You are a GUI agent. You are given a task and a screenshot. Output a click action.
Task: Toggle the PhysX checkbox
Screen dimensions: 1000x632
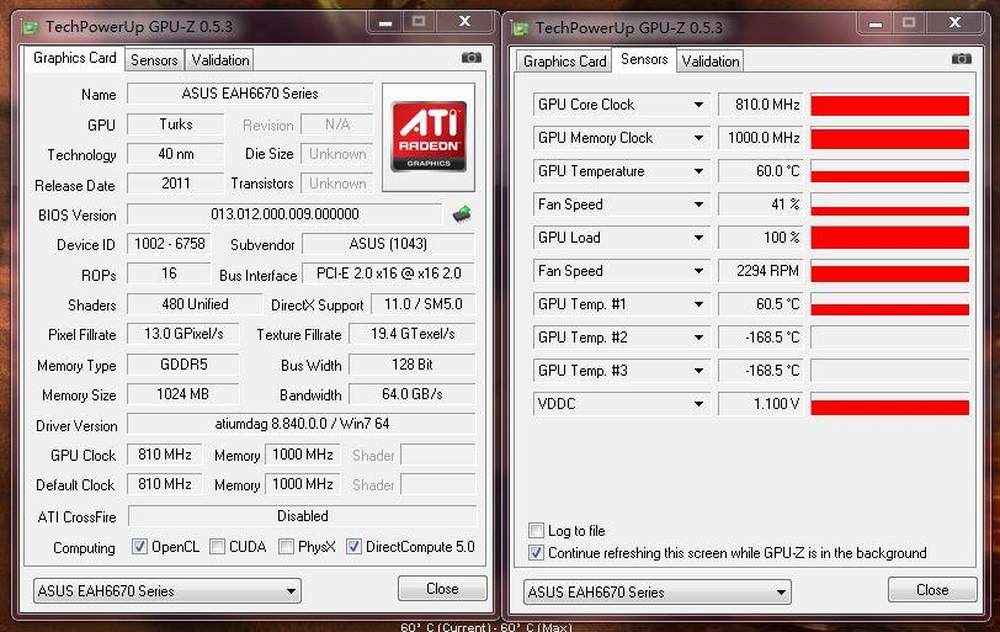pyautogui.click(x=286, y=547)
